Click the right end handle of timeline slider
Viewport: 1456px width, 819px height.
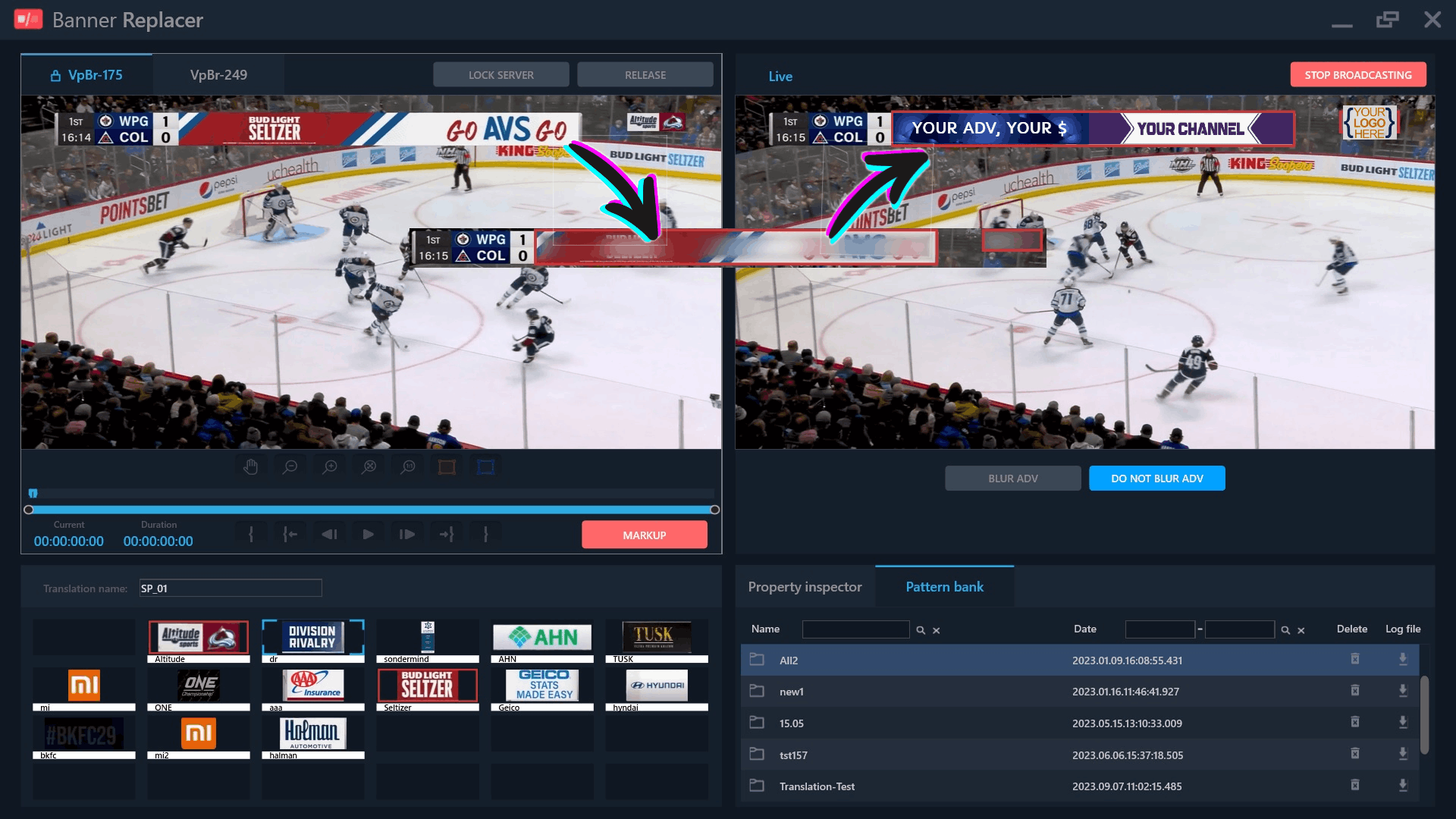(714, 510)
